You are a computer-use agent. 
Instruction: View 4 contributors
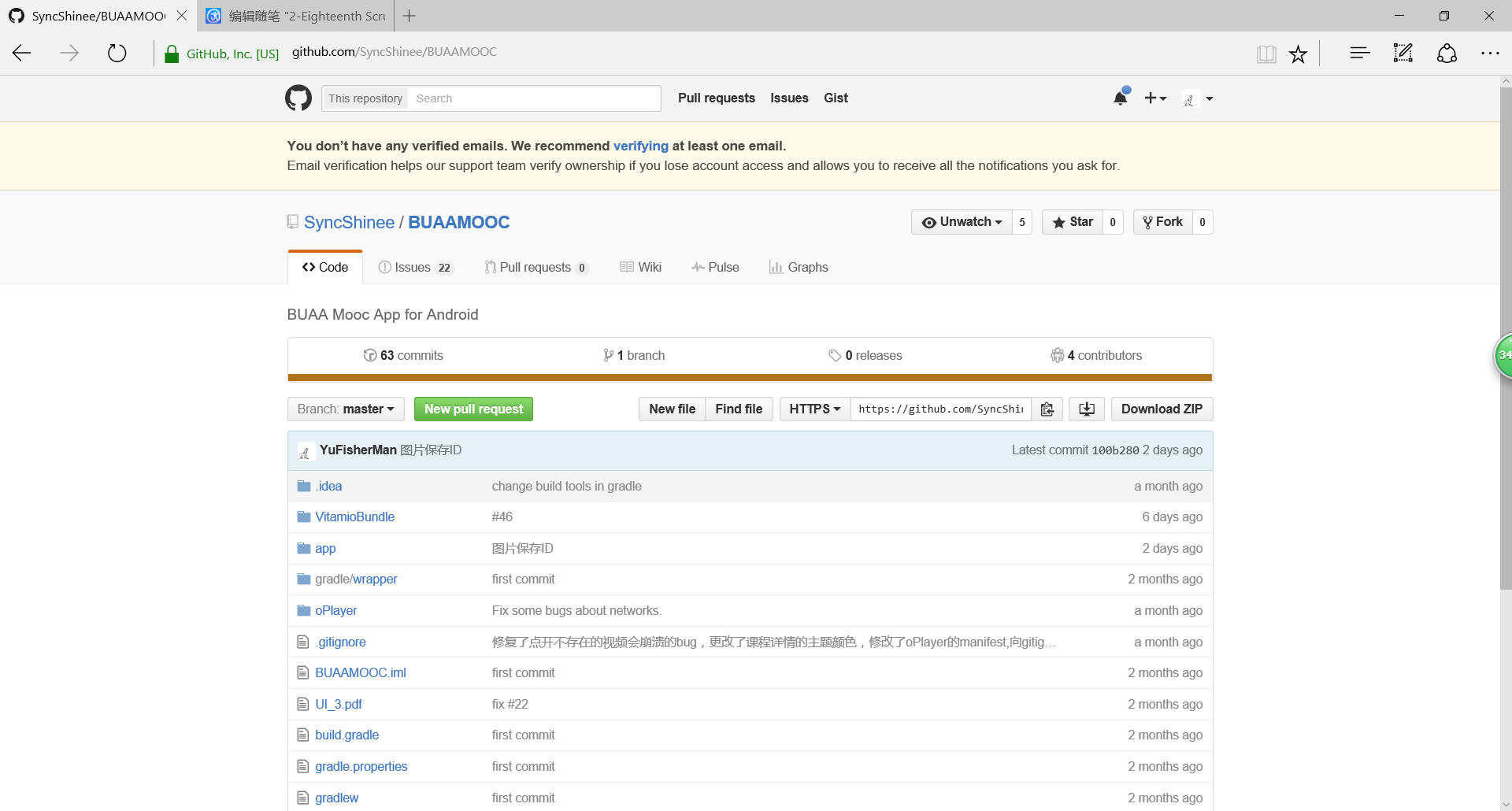1096,356
